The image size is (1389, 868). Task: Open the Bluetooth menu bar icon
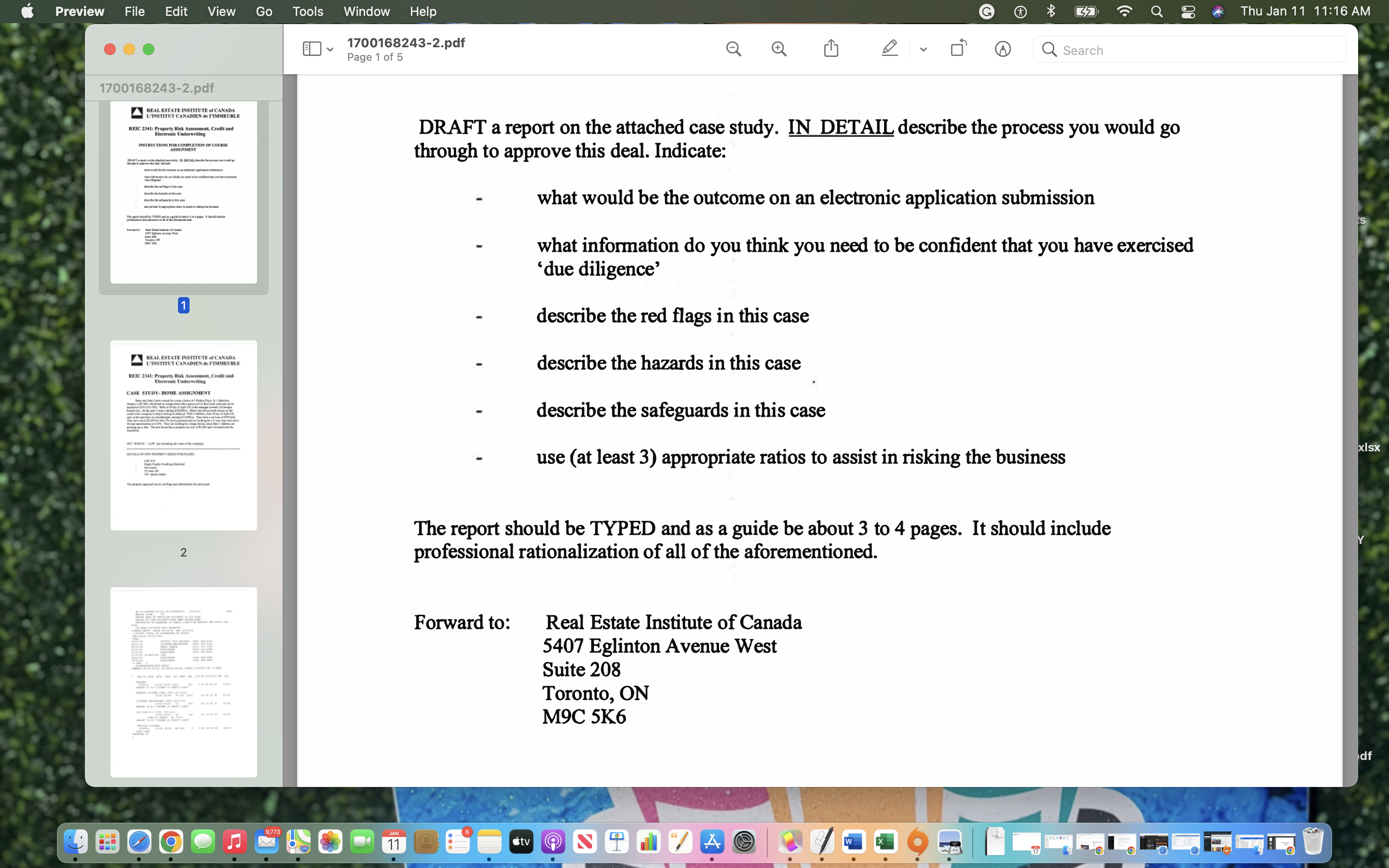[x=1051, y=11]
